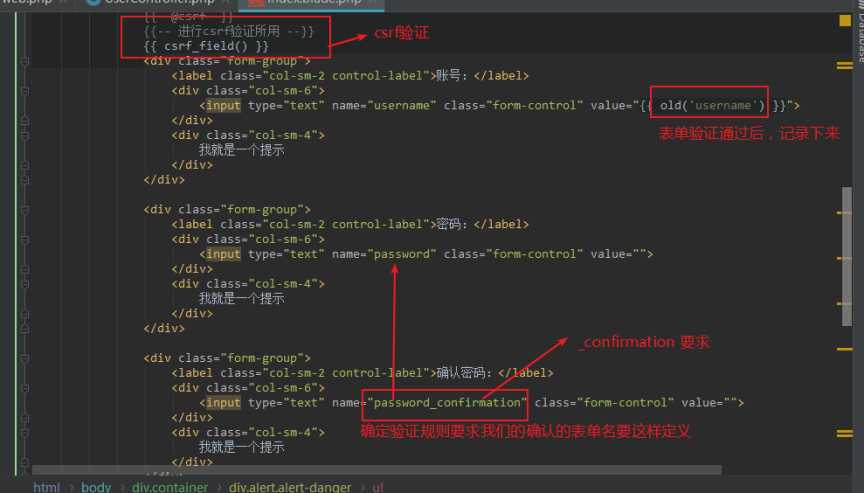The width and height of the screenshot is (864, 493).
Task: Click the closing </div> ending the 账号 form-group
Action: pos(164,180)
